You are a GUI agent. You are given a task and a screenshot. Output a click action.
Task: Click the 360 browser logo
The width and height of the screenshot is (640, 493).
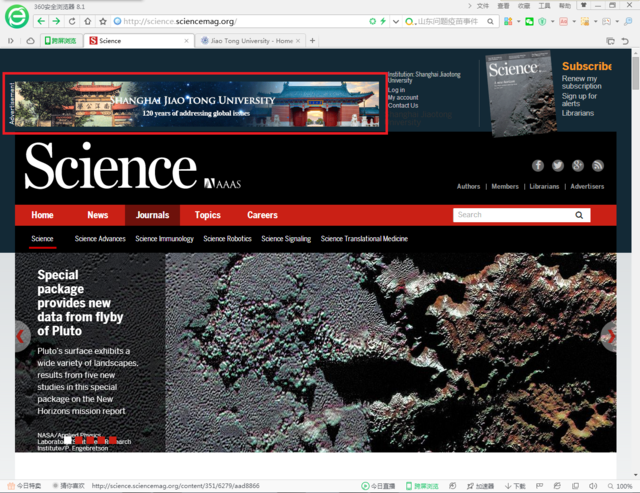coord(17,17)
